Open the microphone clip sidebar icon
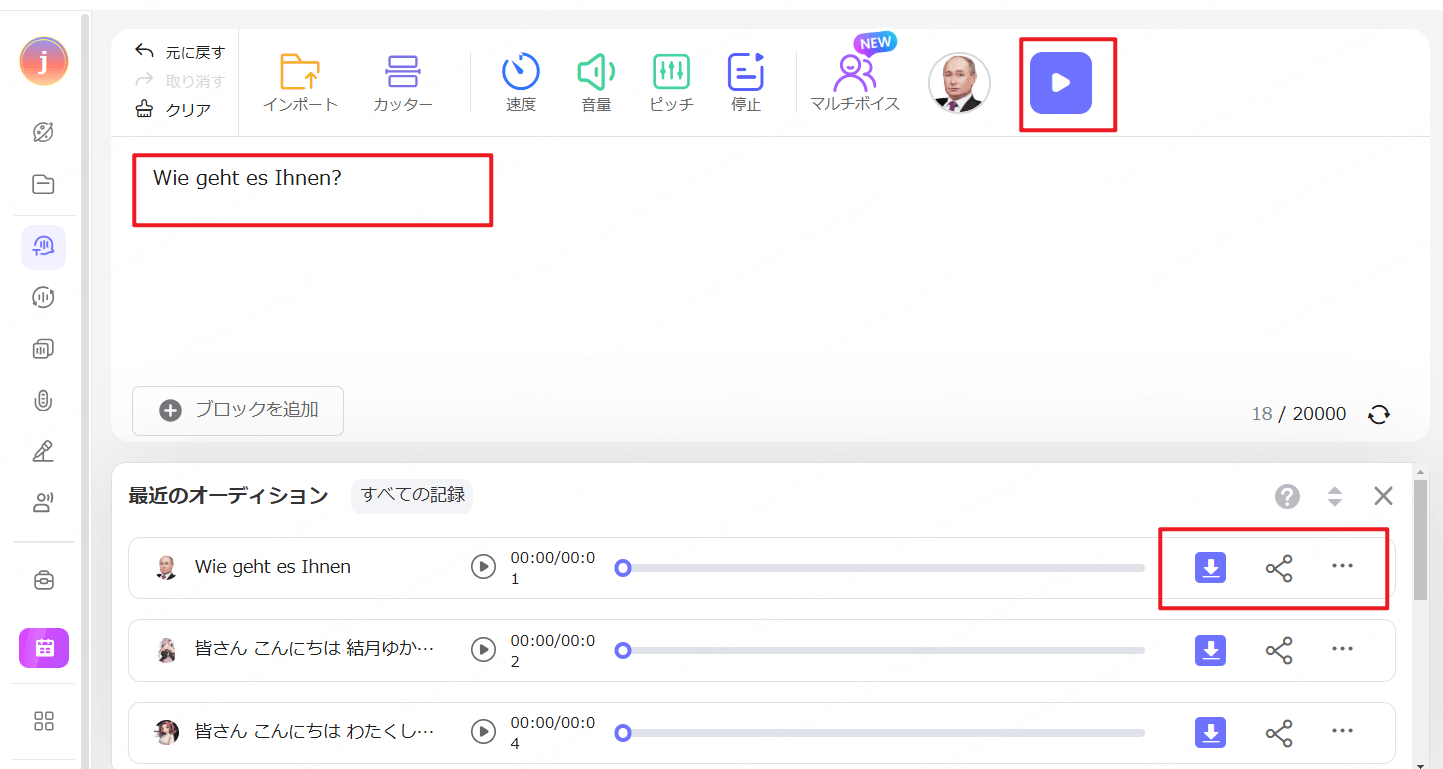The image size is (1443, 769). pyautogui.click(x=43, y=401)
